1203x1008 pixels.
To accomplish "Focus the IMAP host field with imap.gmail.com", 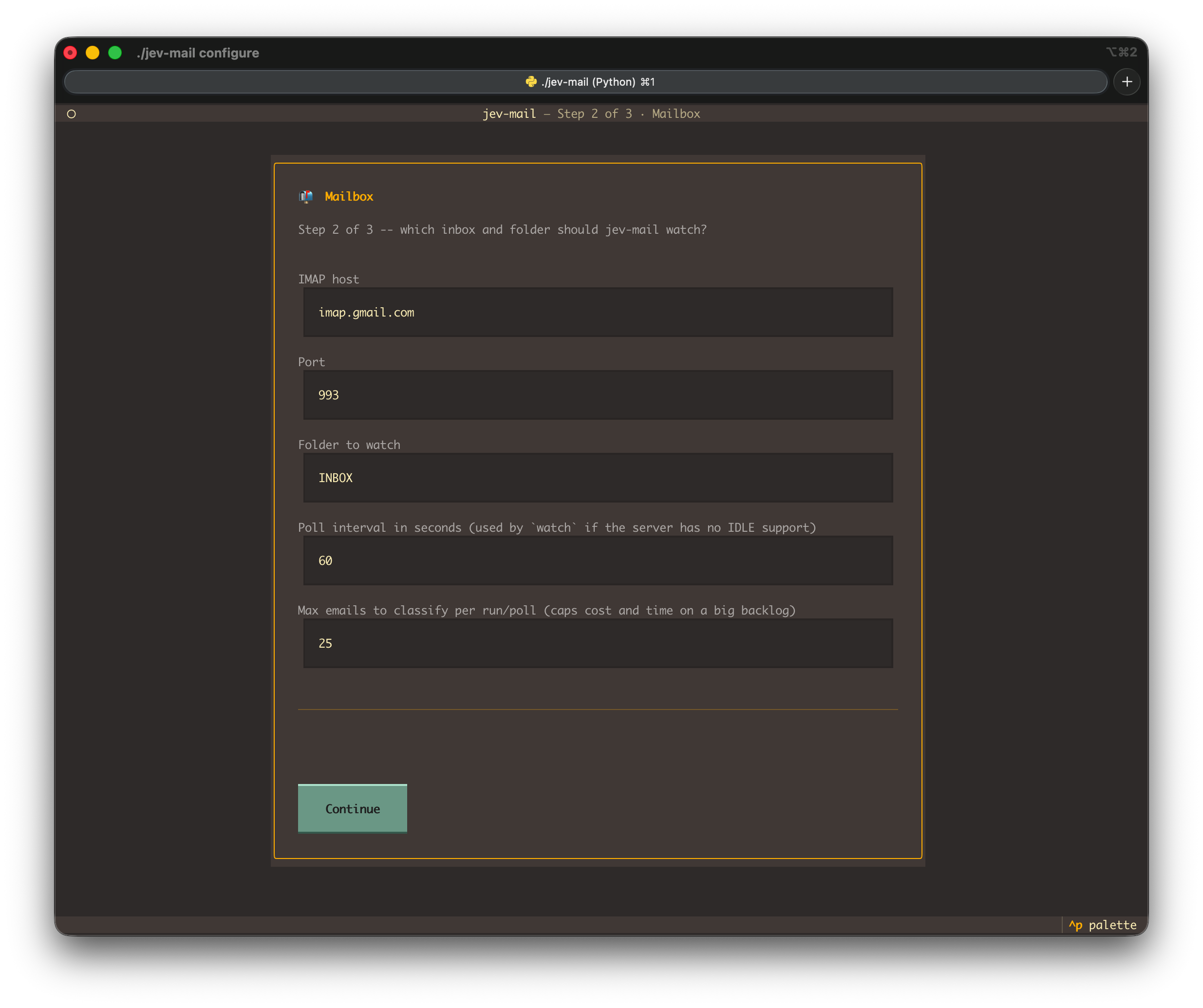I will [598, 312].
